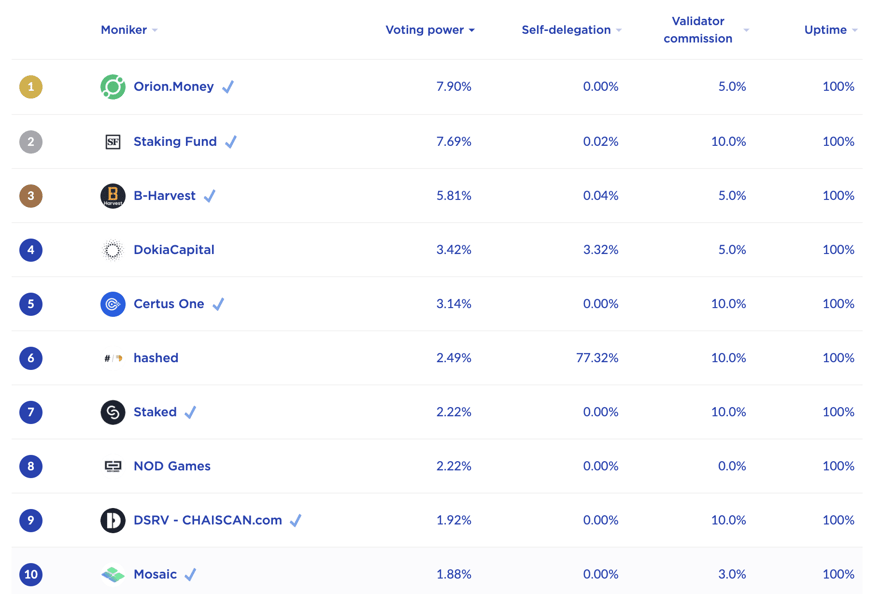The height and width of the screenshot is (594, 880).
Task: Open the Orion.Money validator link
Action: (x=173, y=86)
